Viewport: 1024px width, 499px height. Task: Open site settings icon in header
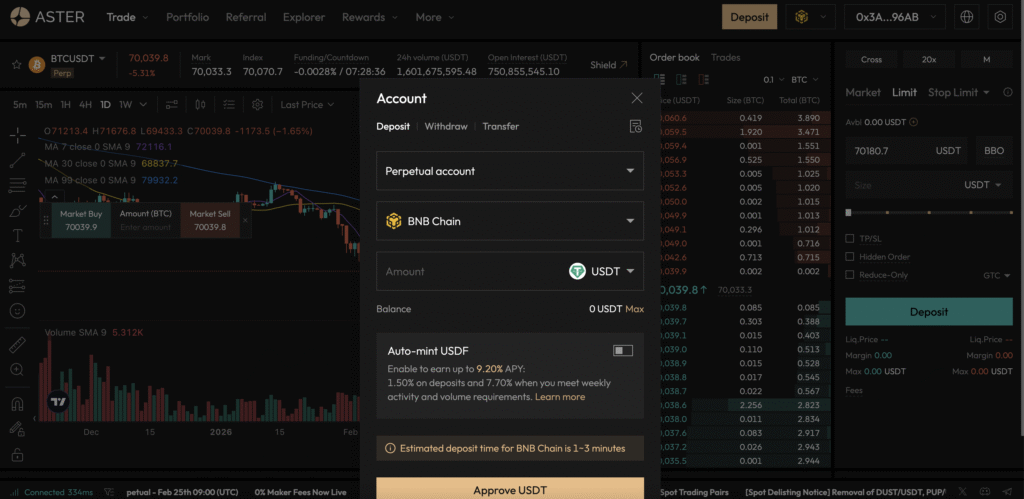(1000, 18)
